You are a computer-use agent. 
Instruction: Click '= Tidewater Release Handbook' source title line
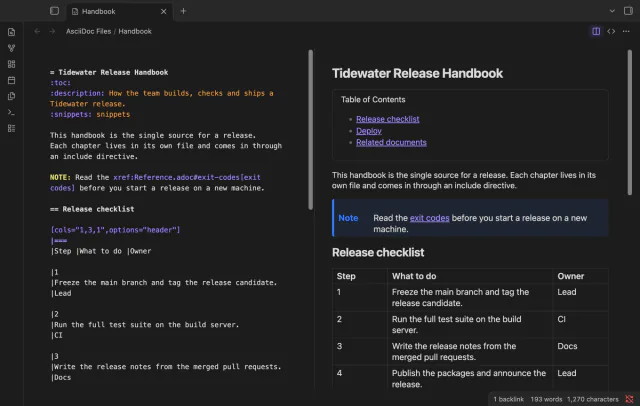tap(109, 72)
